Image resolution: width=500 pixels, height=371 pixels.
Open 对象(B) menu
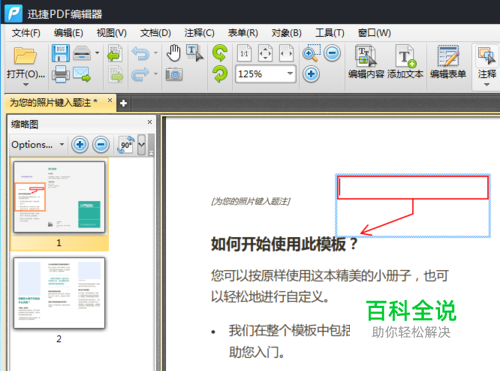[x=286, y=33]
